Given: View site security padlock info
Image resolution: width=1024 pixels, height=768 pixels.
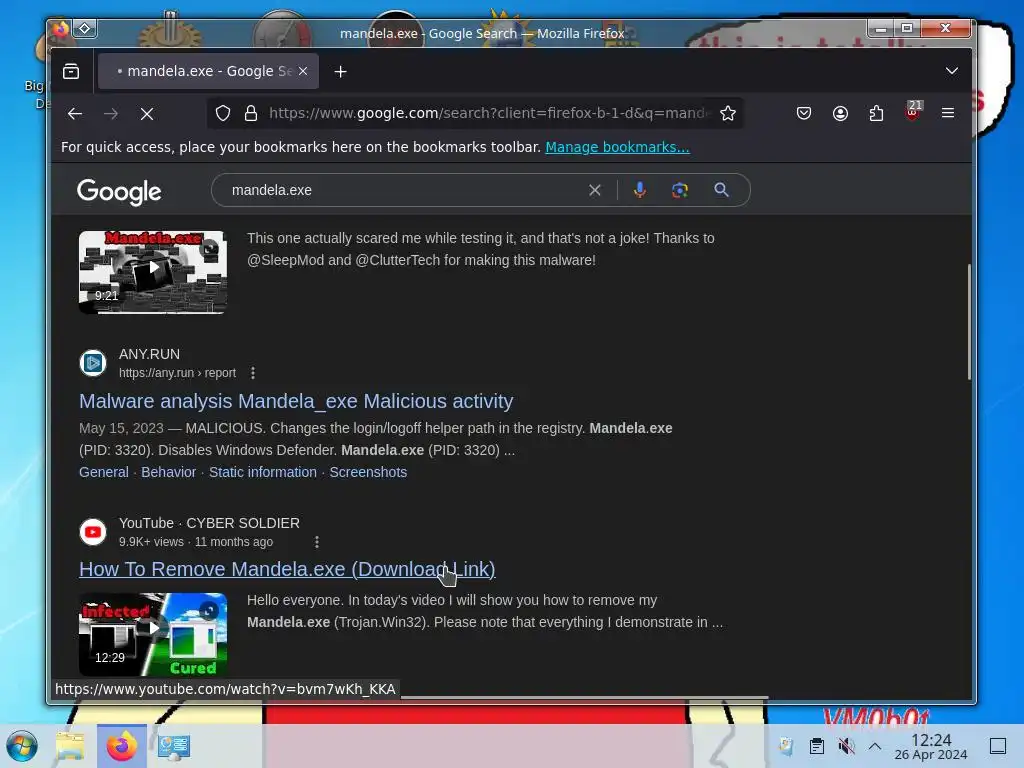Looking at the screenshot, I should pyautogui.click(x=251, y=114).
